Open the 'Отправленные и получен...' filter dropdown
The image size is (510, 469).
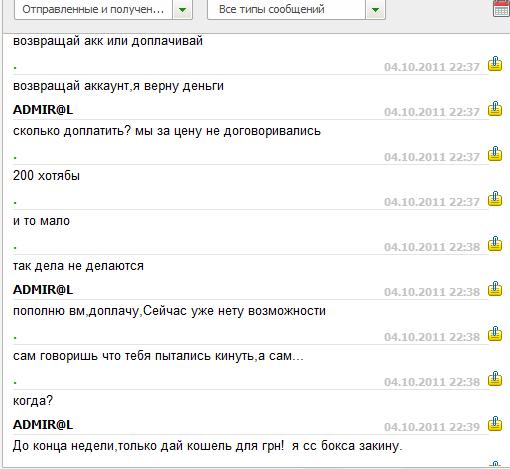[x=103, y=9]
